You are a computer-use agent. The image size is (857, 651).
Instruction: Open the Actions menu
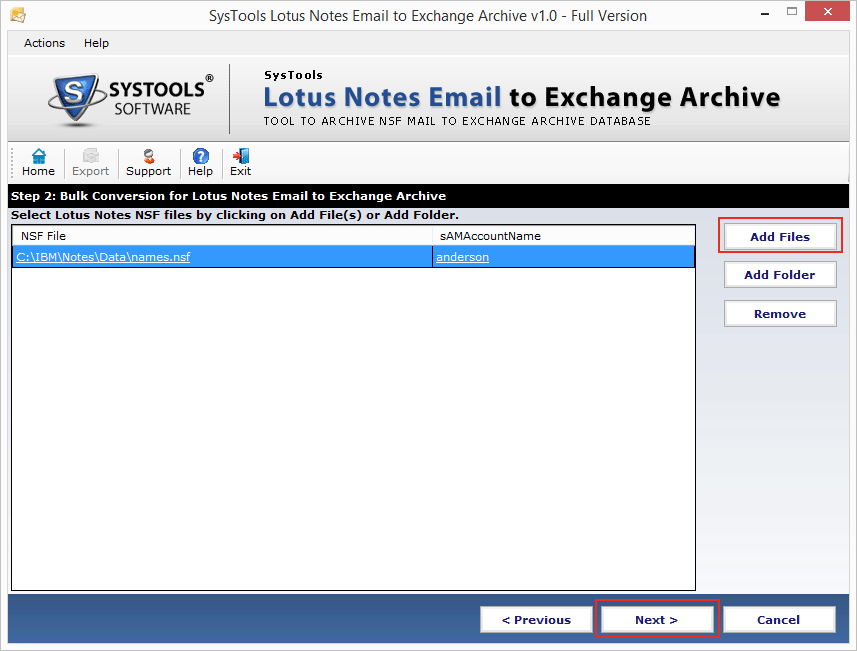44,43
